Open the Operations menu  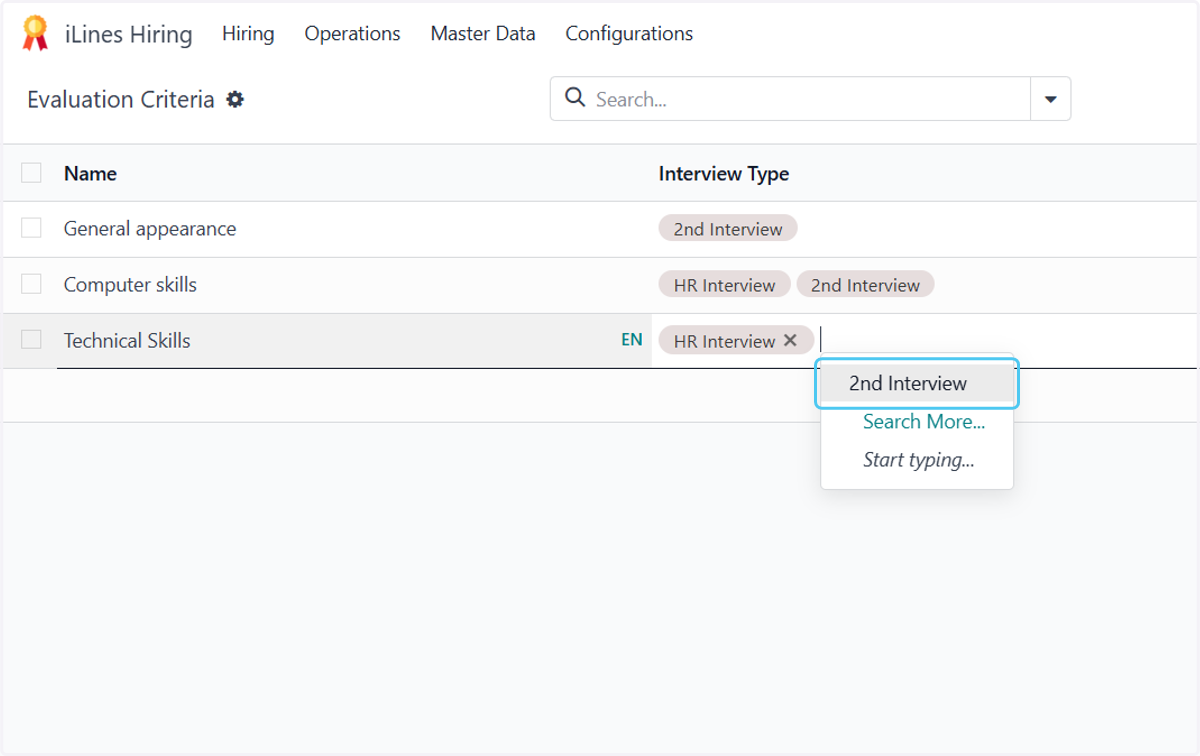(352, 33)
